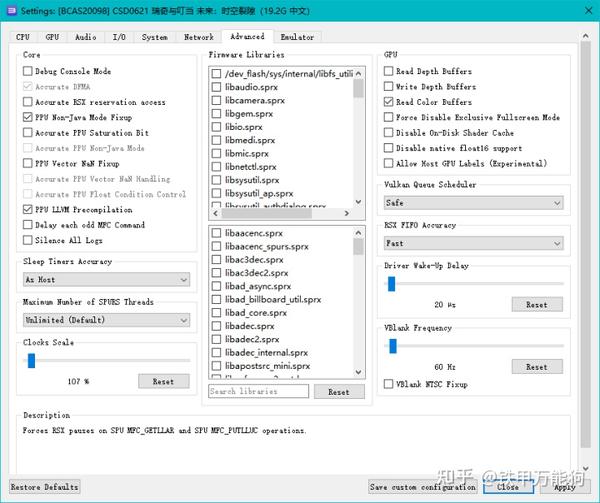The height and width of the screenshot is (503, 600).
Task: Click the down arrow of the lower library list
Action: pos(359,372)
